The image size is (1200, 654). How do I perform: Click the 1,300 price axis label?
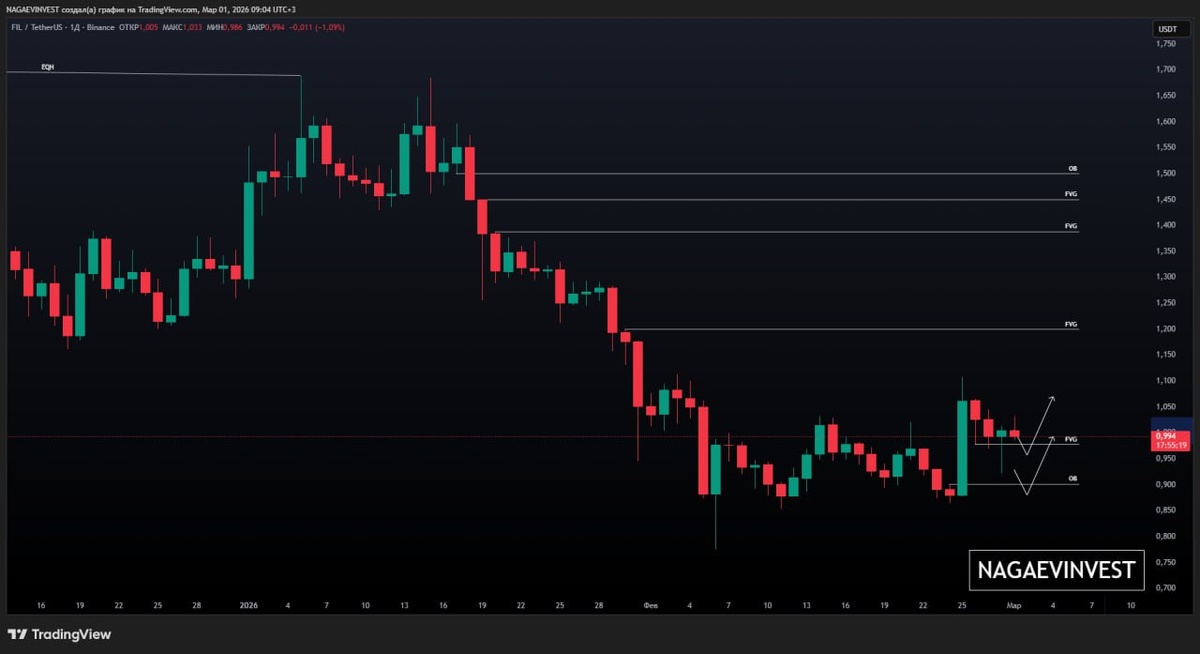point(1166,277)
